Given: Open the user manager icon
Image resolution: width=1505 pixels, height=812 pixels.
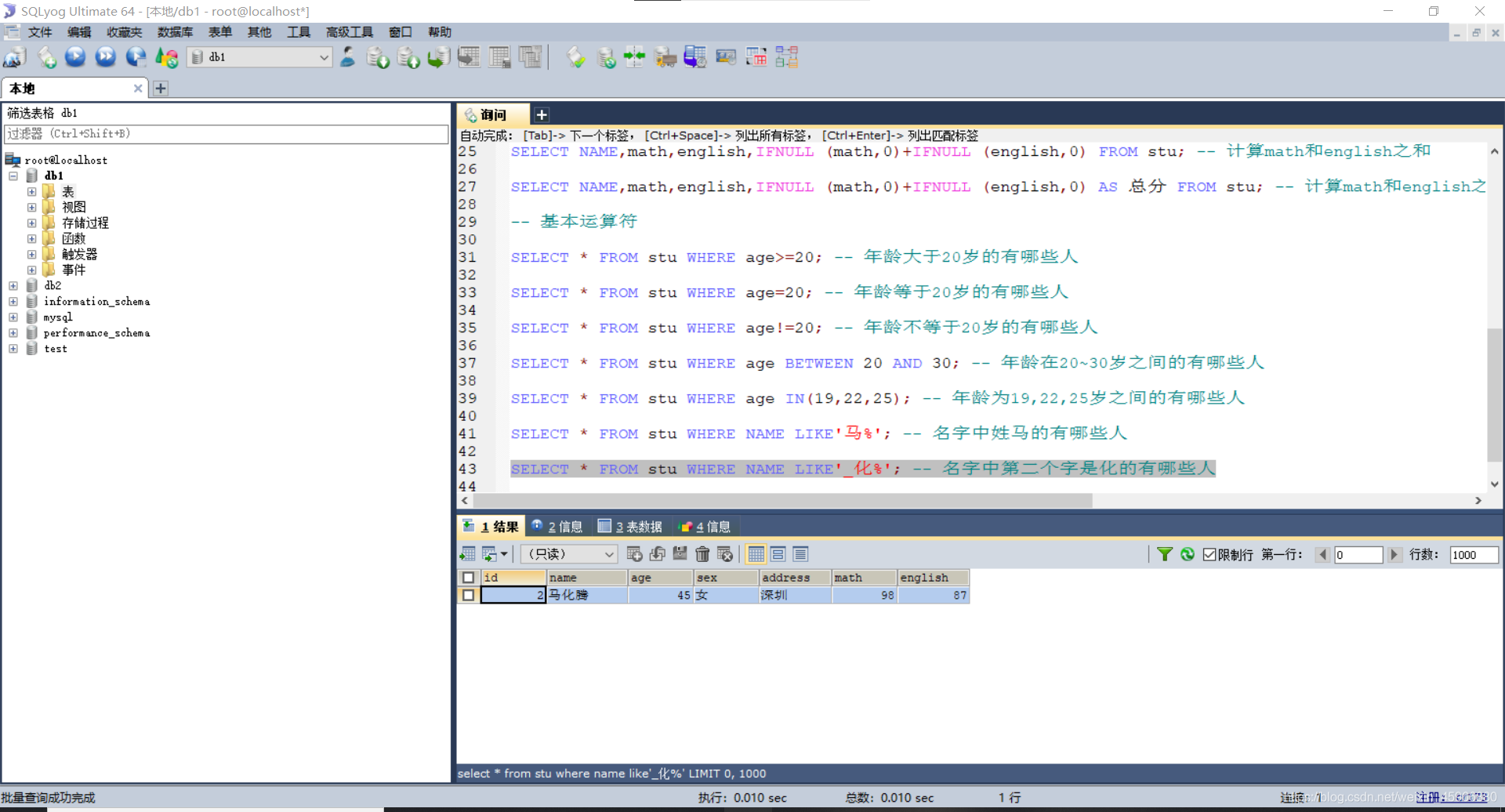Looking at the screenshot, I should (x=347, y=57).
